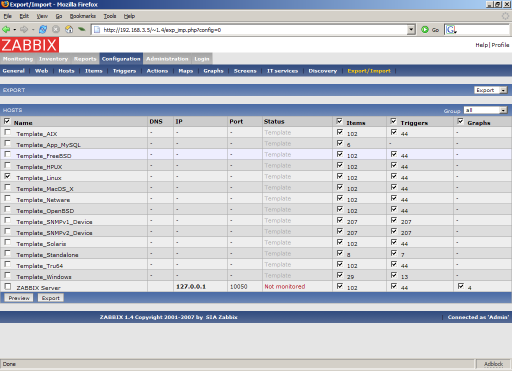Click the Stop loading icon
The image size is (512, 371).
pos(56,30)
